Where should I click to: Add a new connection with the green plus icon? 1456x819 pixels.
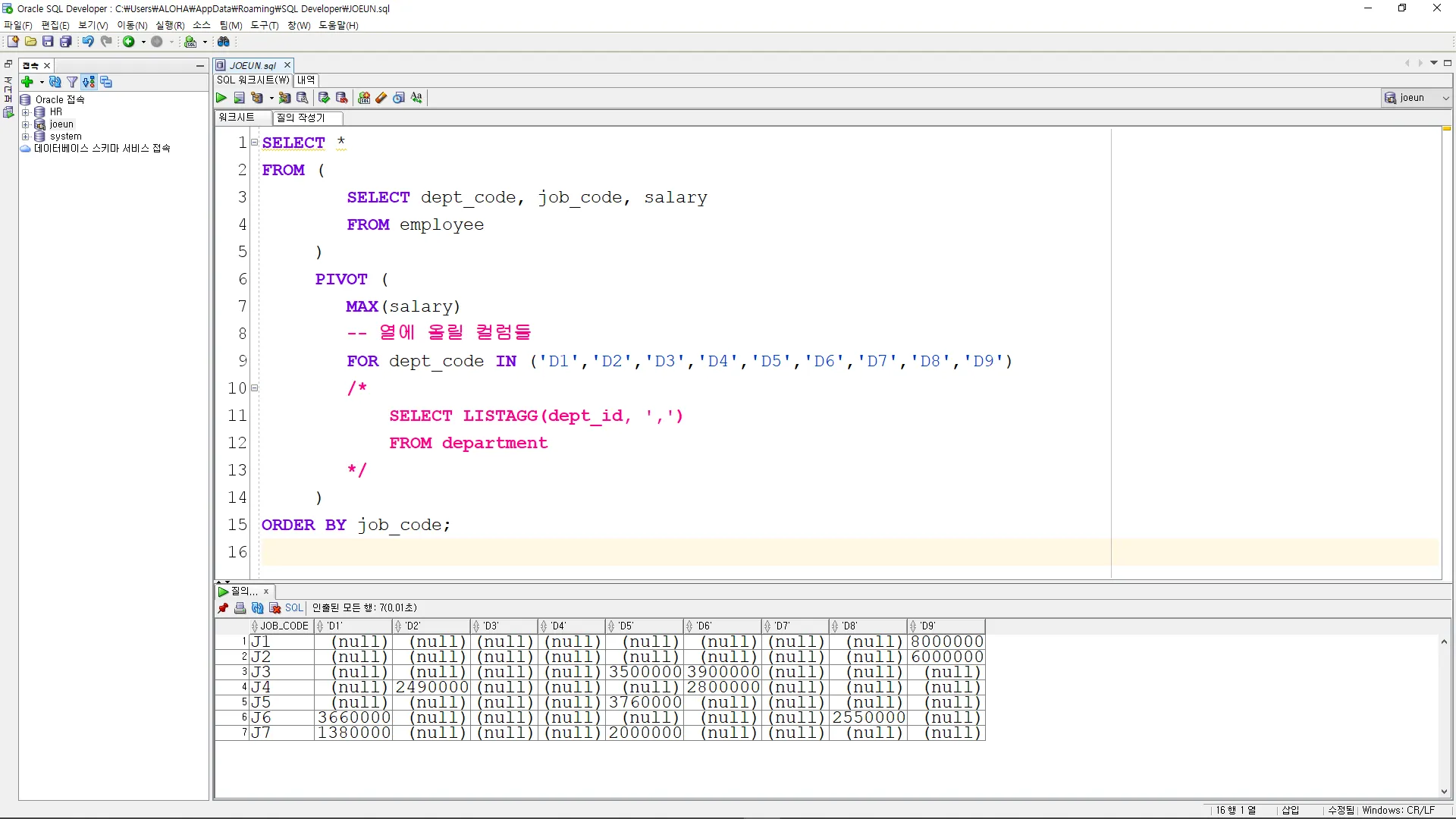(x=27, y=82)
